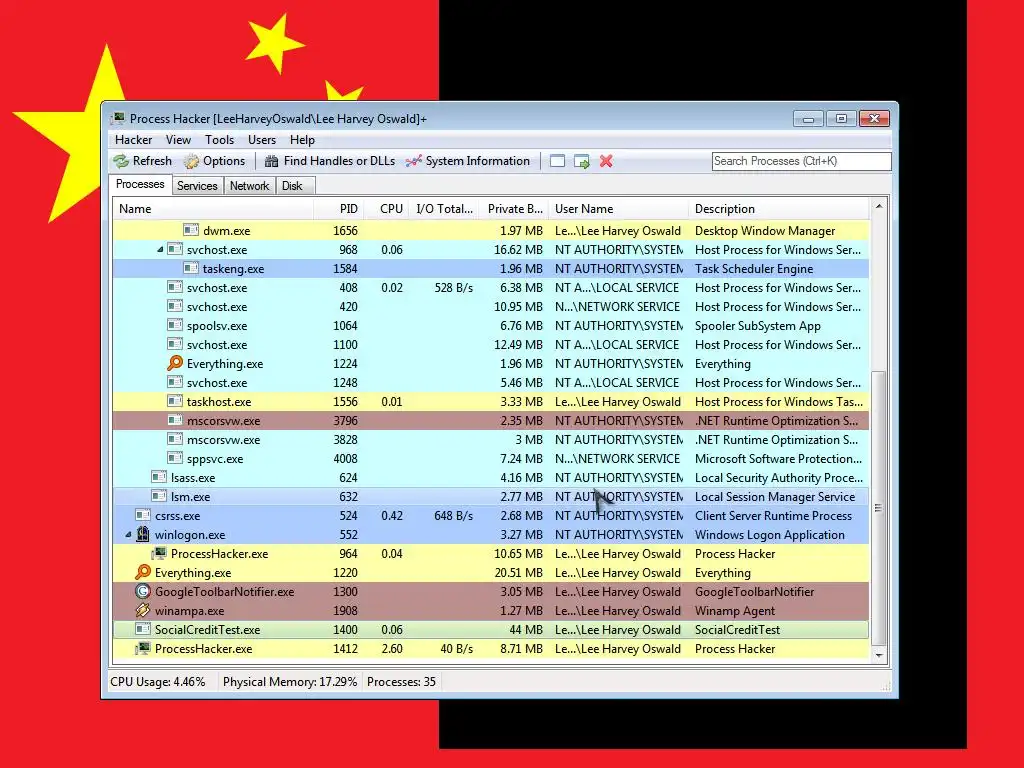Open the Hacker menu
Image resolution: width=1024 pixels, height=768 pixels.
133,140
